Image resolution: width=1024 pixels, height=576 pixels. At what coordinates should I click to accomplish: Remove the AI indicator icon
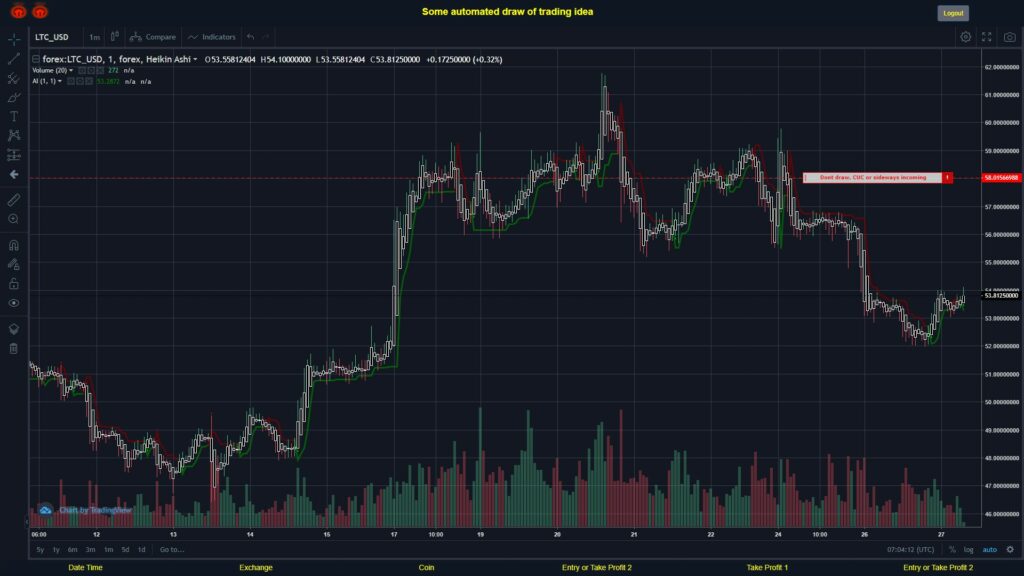point(89,81)
